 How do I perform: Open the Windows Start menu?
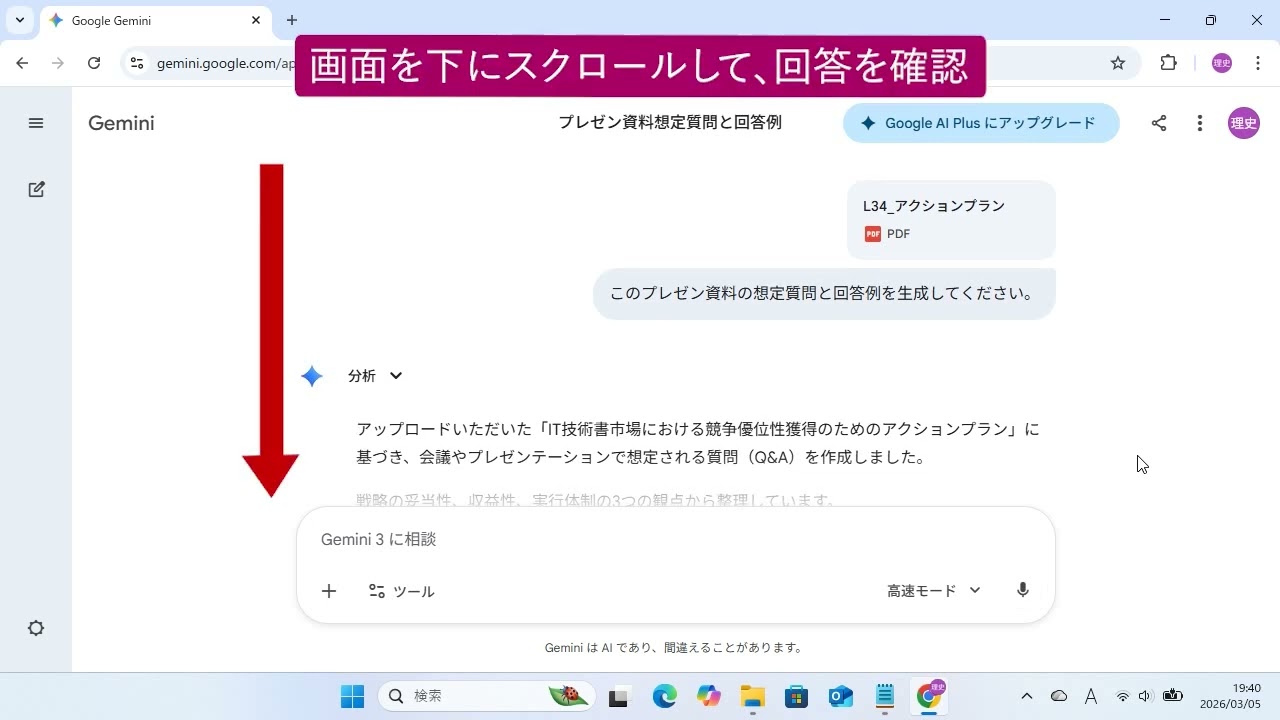pos(352,696)
